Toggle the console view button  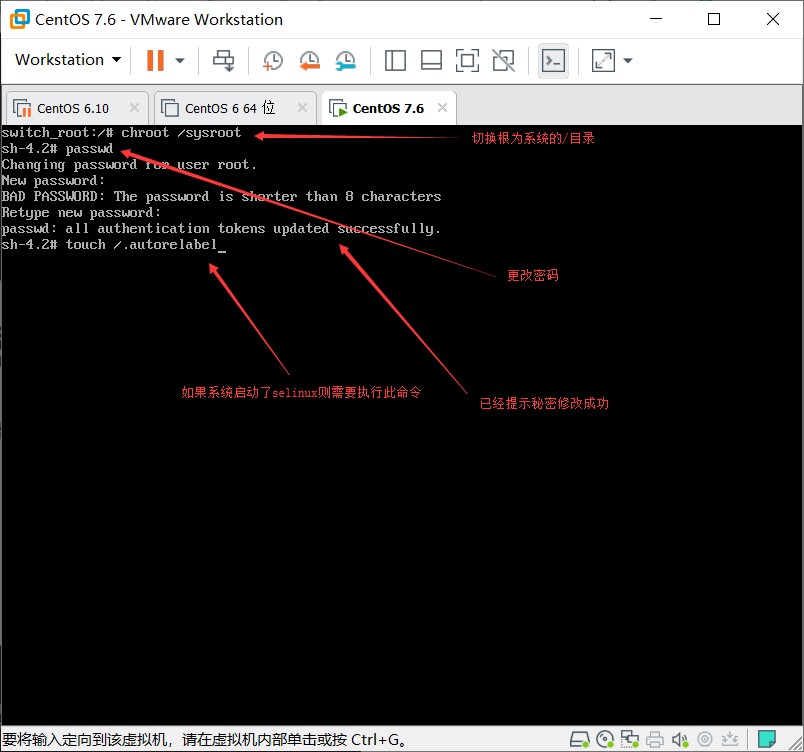tap(553, 60)
